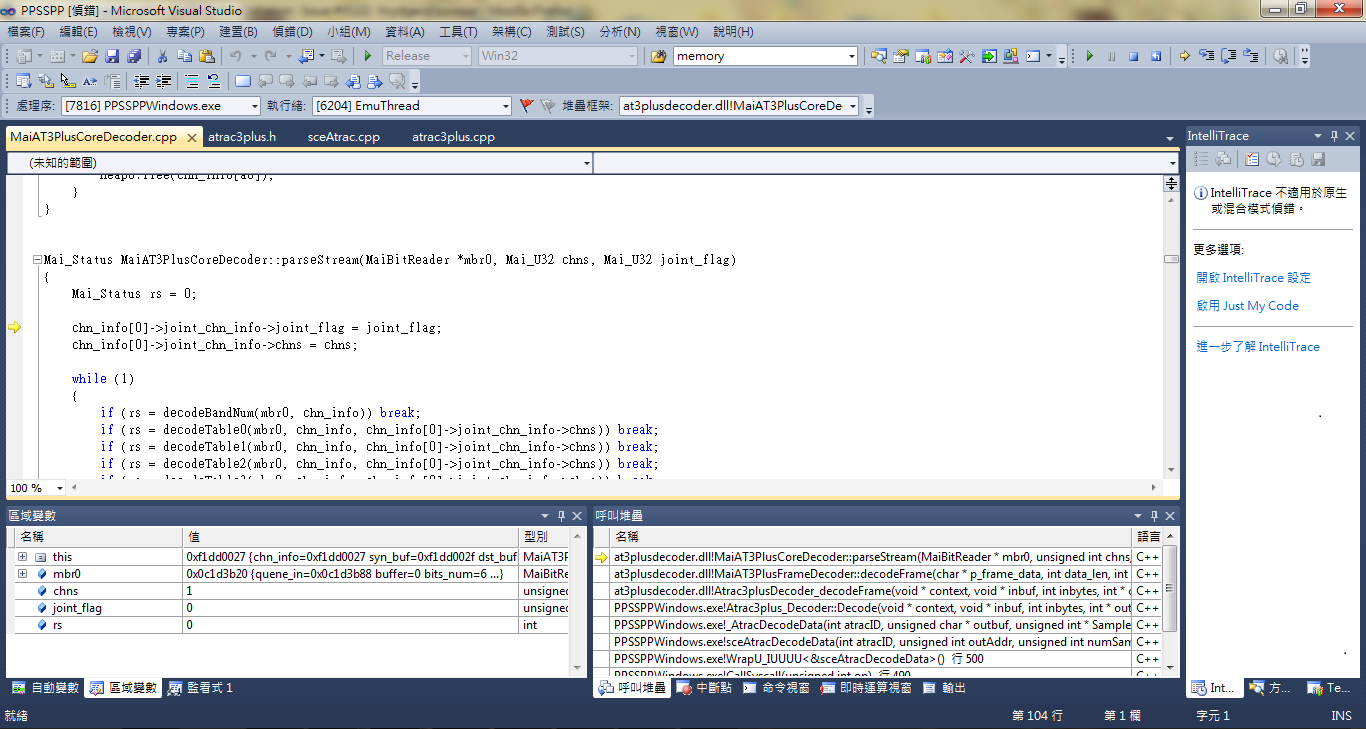This screenshot has height=729, width=1366.
Task: Switch to the atrac3plus.h tab
Action: [x=242, y=137]
